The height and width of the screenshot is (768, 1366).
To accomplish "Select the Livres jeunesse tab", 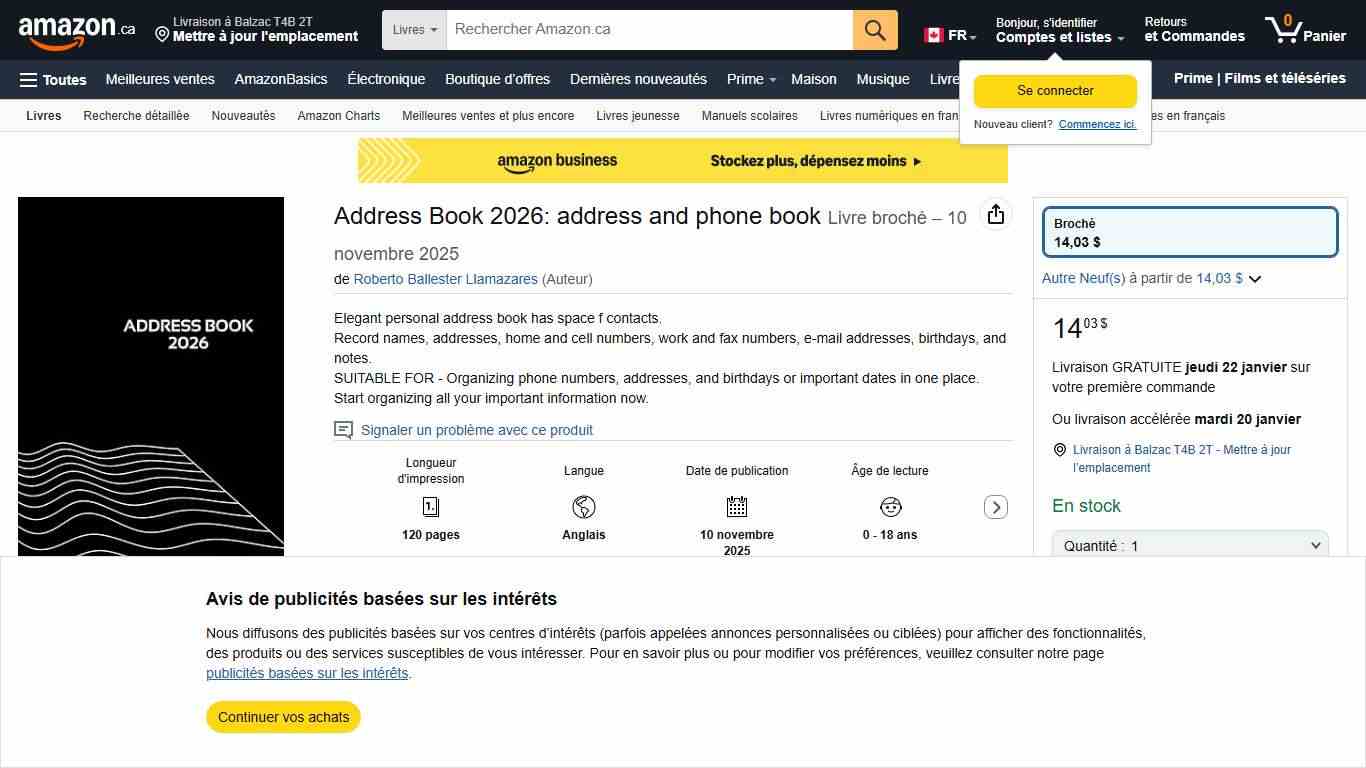I will pyautogui.click(x=637, y=116).
